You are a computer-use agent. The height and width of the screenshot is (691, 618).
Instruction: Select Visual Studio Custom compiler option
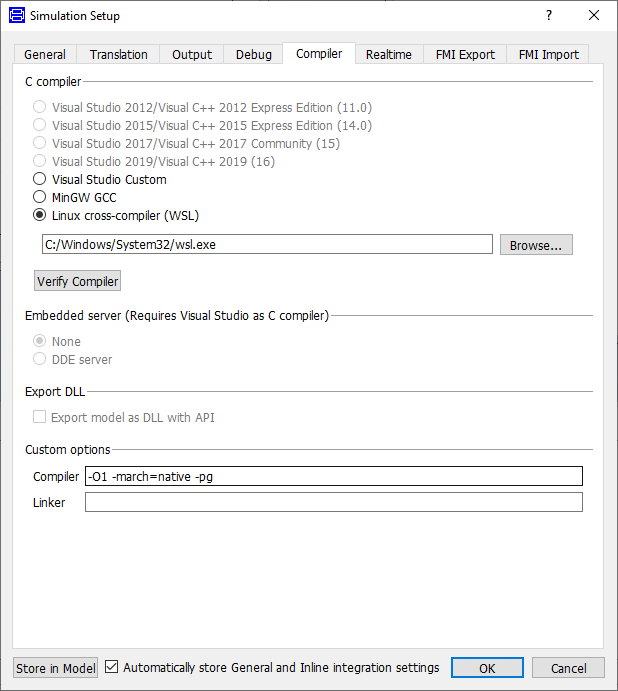[x=40, y=180]
